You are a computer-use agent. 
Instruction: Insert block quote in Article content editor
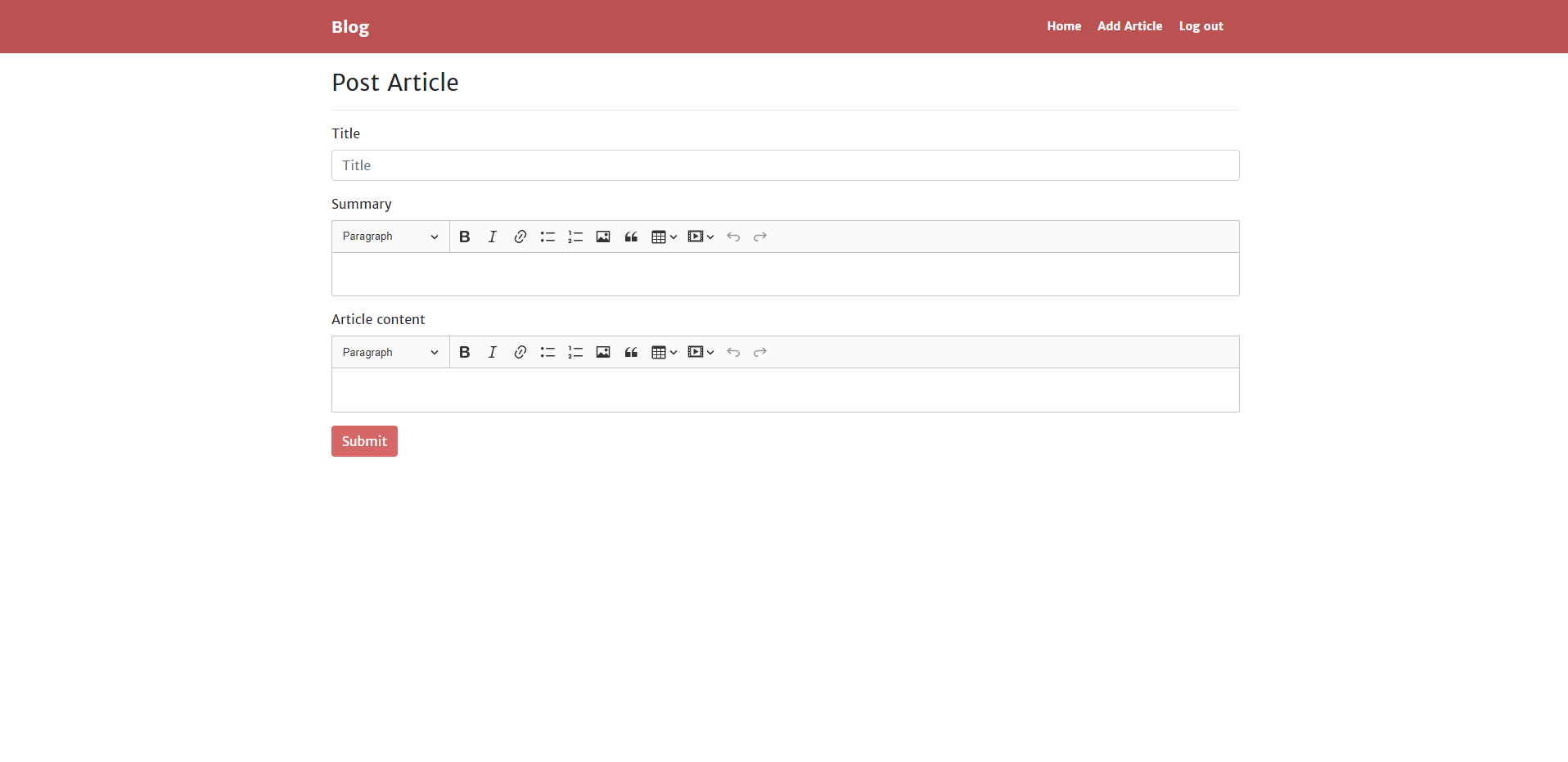631,352
